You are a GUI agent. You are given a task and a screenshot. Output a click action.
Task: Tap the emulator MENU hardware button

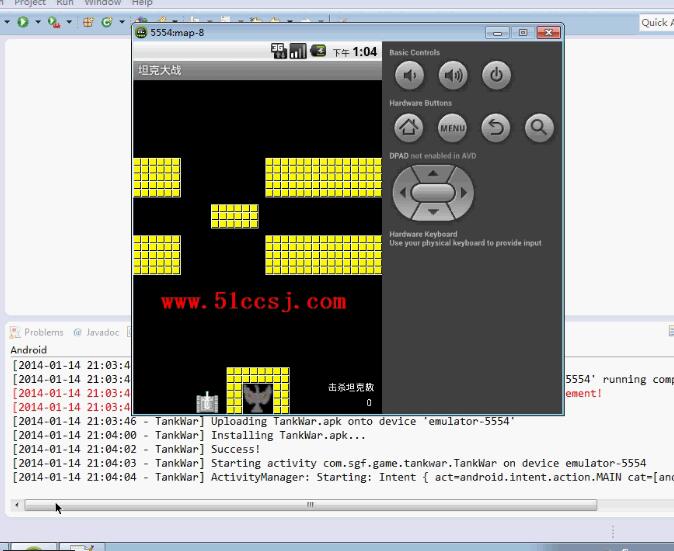pyautogui.click(x=452, y=128)
